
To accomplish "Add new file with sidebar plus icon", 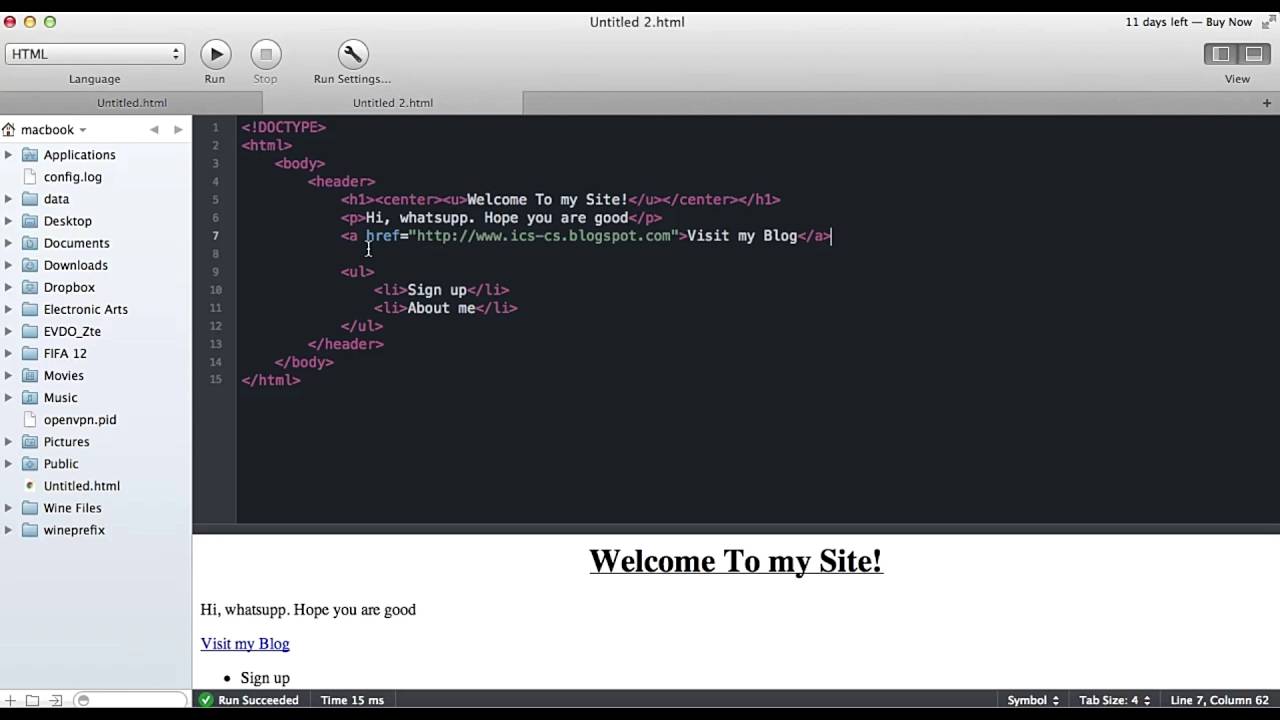I will pos(10,701).
